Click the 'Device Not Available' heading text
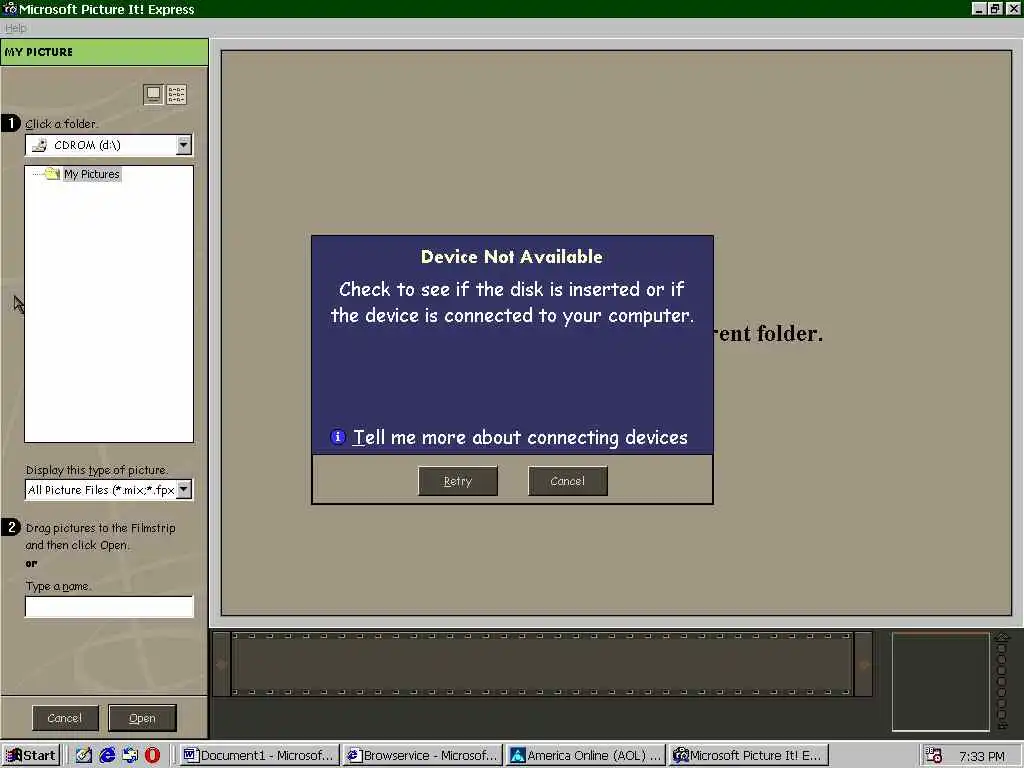The height and width of the screenshot is (768, 1024). click(x=511, y=257)
